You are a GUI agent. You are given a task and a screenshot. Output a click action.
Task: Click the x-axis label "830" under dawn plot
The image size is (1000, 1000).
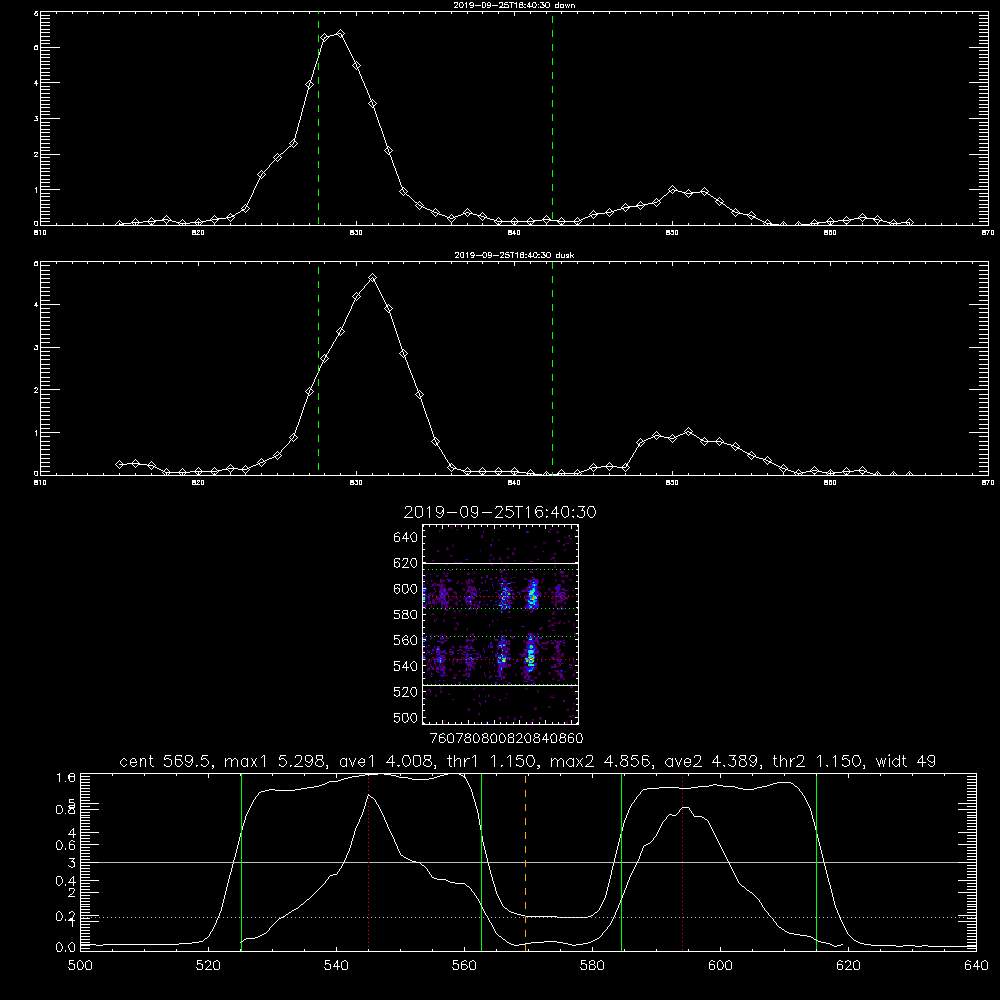pyautogui.click(x=356, y=233)
